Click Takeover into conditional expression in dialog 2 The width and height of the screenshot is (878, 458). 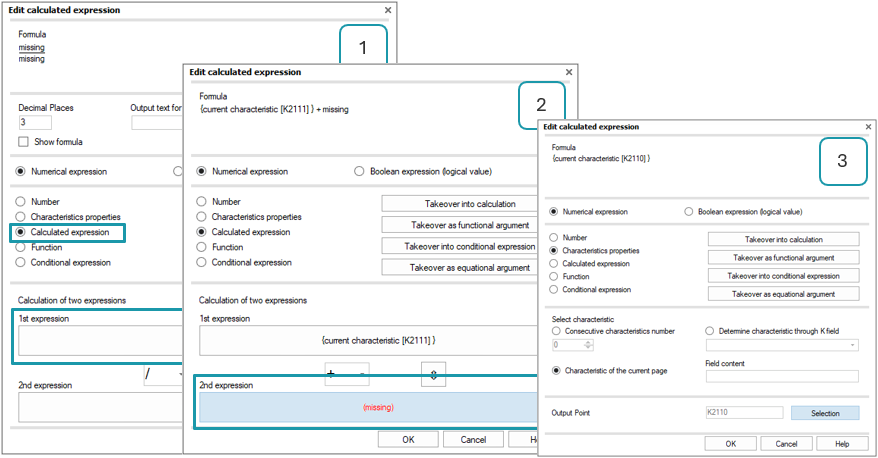click(x=459, y=246)
